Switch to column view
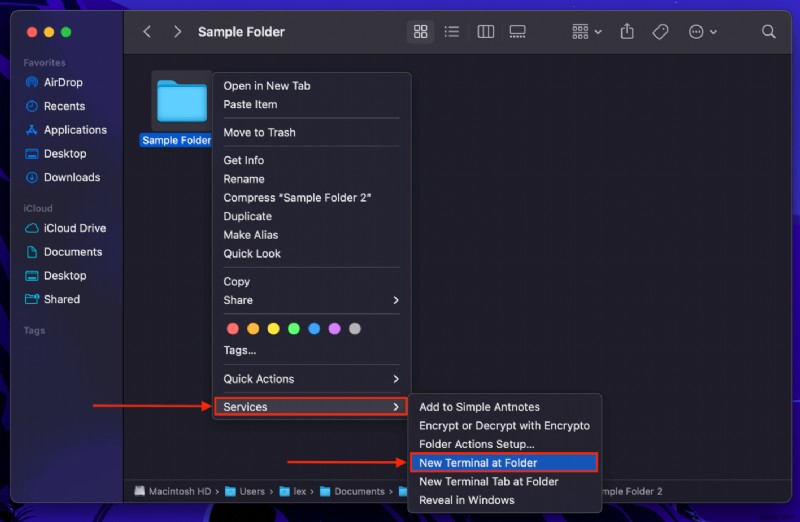This screenshot has height=522, width=800. 485,32
